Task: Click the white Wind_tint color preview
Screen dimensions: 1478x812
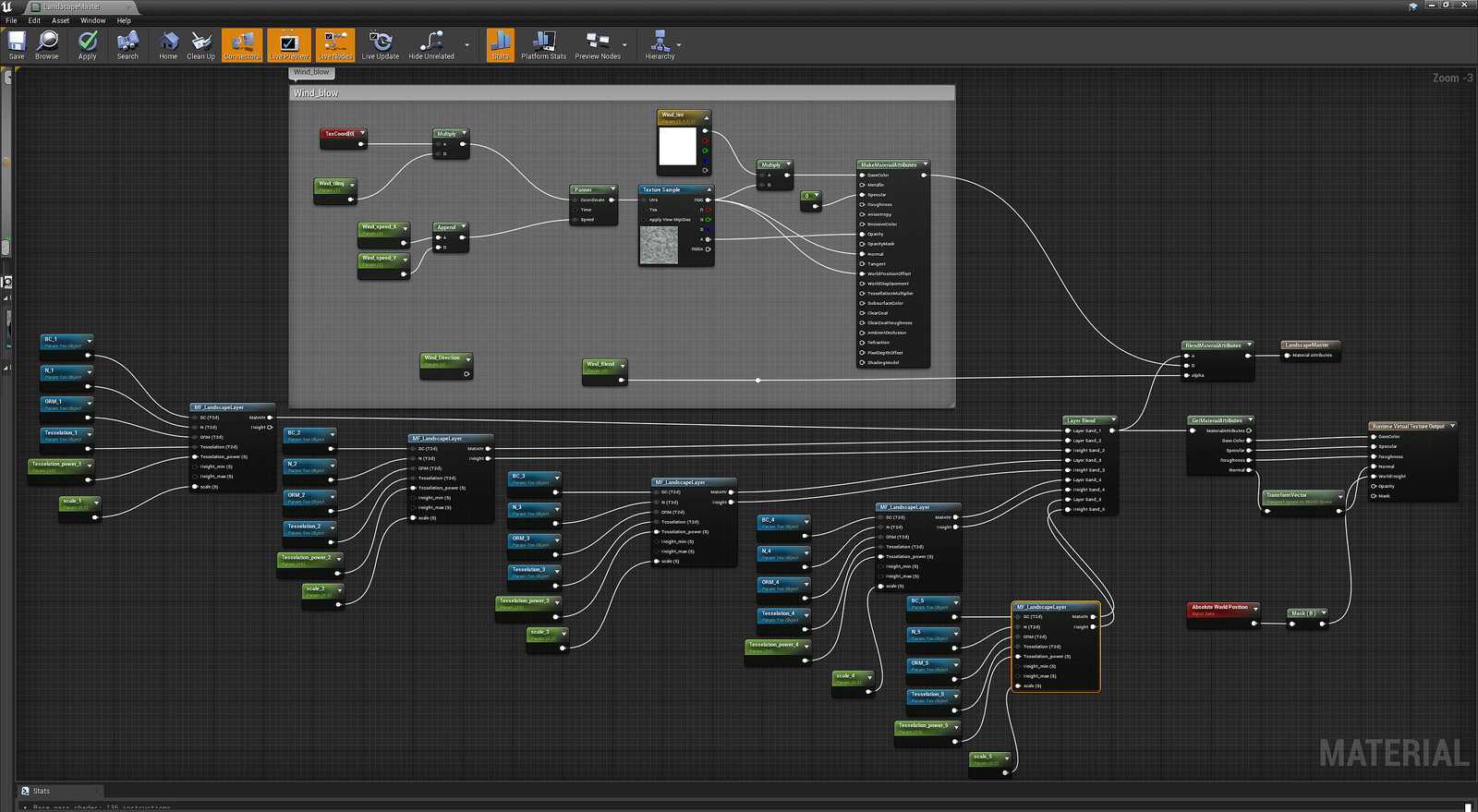Action: coord(677,147)
